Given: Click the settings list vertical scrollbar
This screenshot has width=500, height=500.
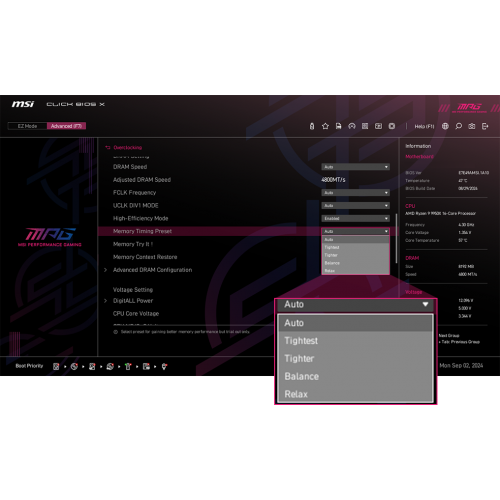Looking at the screenshot, I should click(396, 238).
